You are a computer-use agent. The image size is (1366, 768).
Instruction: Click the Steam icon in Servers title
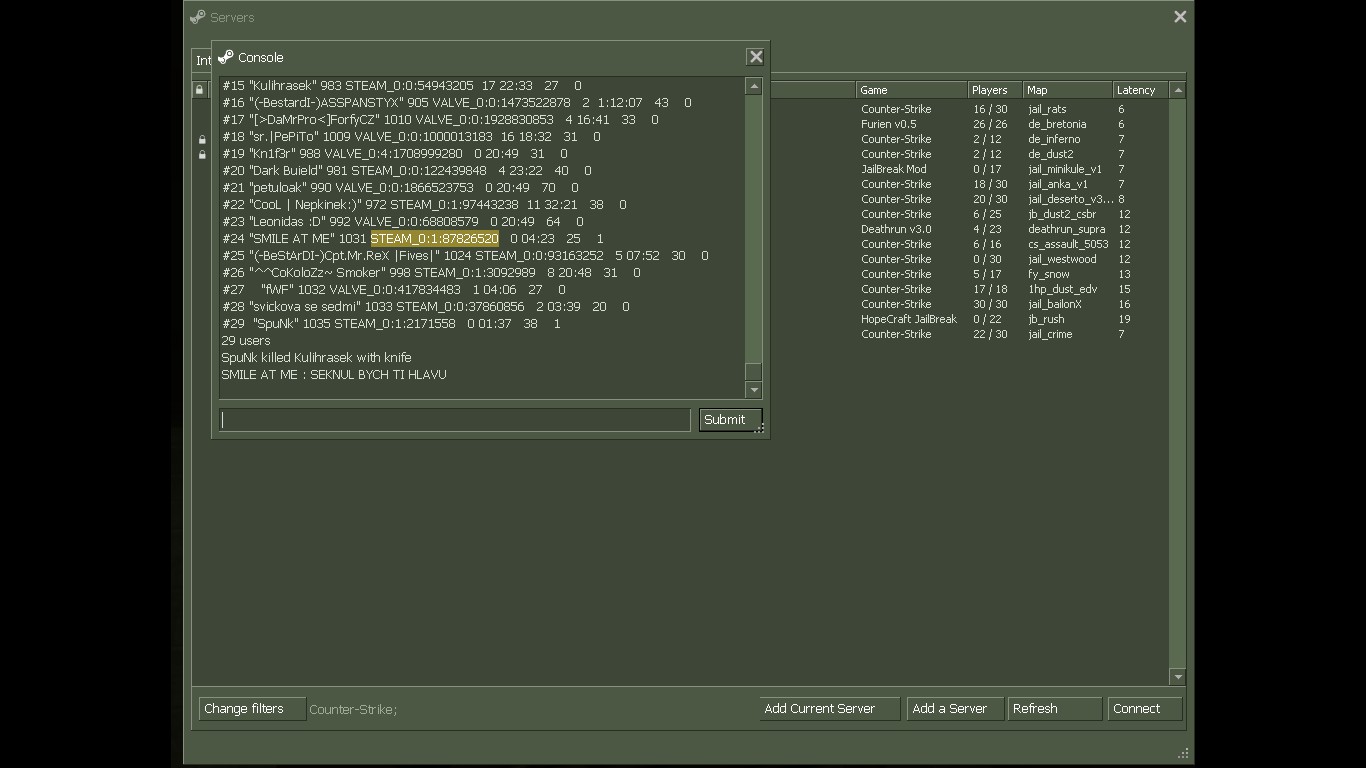coord(198,17)
